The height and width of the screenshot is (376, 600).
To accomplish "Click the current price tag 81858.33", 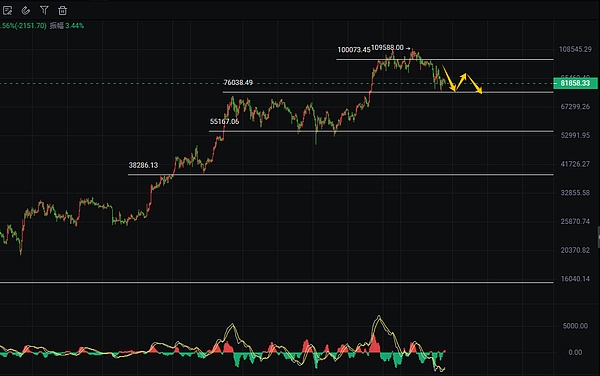I will [x=575, y=83].
